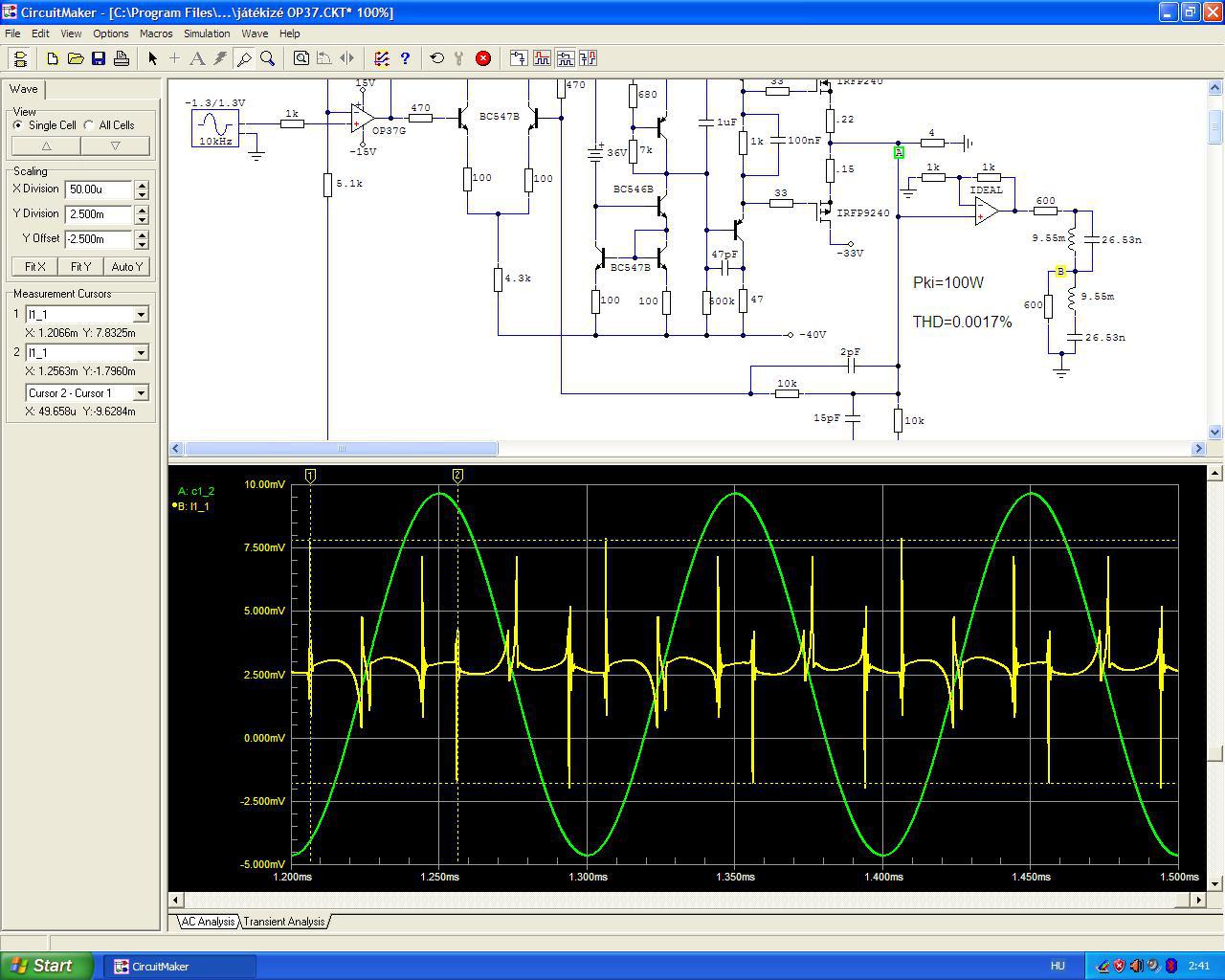The width and height of the screenshot is (1225, 980).
Task: Open file with the folder icon
Action: coord(76,58)
